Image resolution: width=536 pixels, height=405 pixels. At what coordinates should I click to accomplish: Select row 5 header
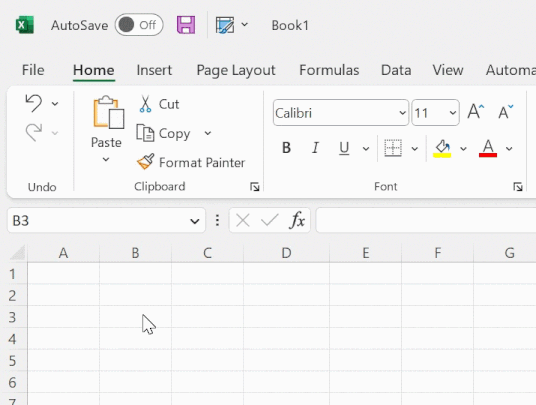coord(13,360)
